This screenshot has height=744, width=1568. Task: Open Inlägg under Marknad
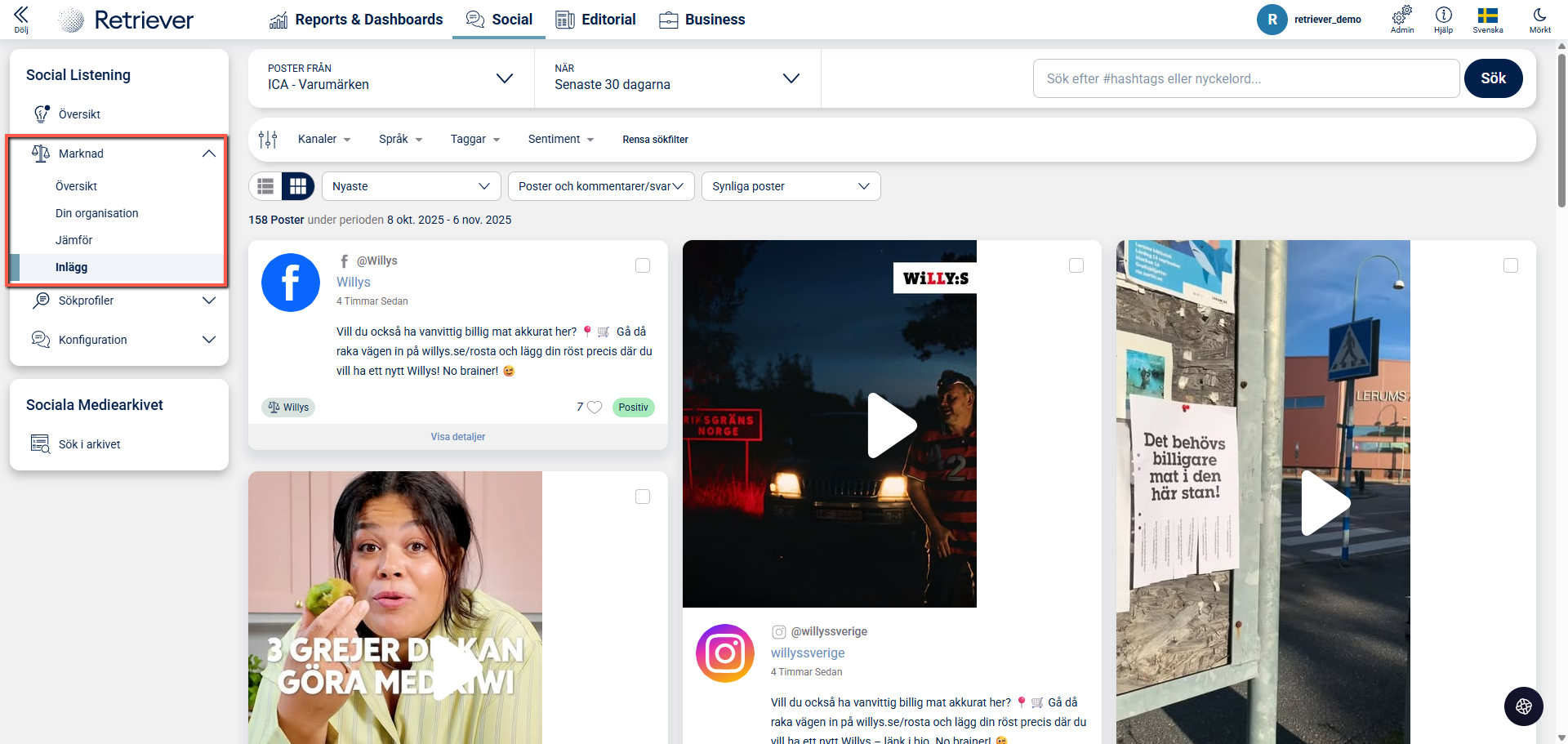pyautogui.click(x=72, y=267)
